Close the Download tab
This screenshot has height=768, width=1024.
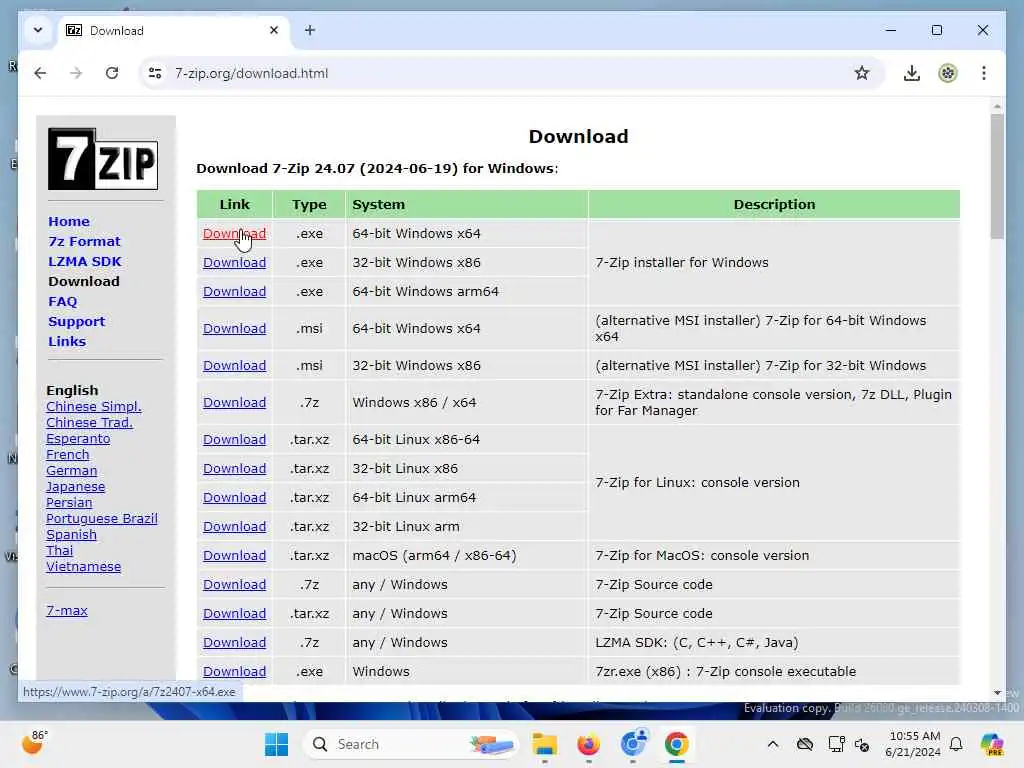(274, 30)
